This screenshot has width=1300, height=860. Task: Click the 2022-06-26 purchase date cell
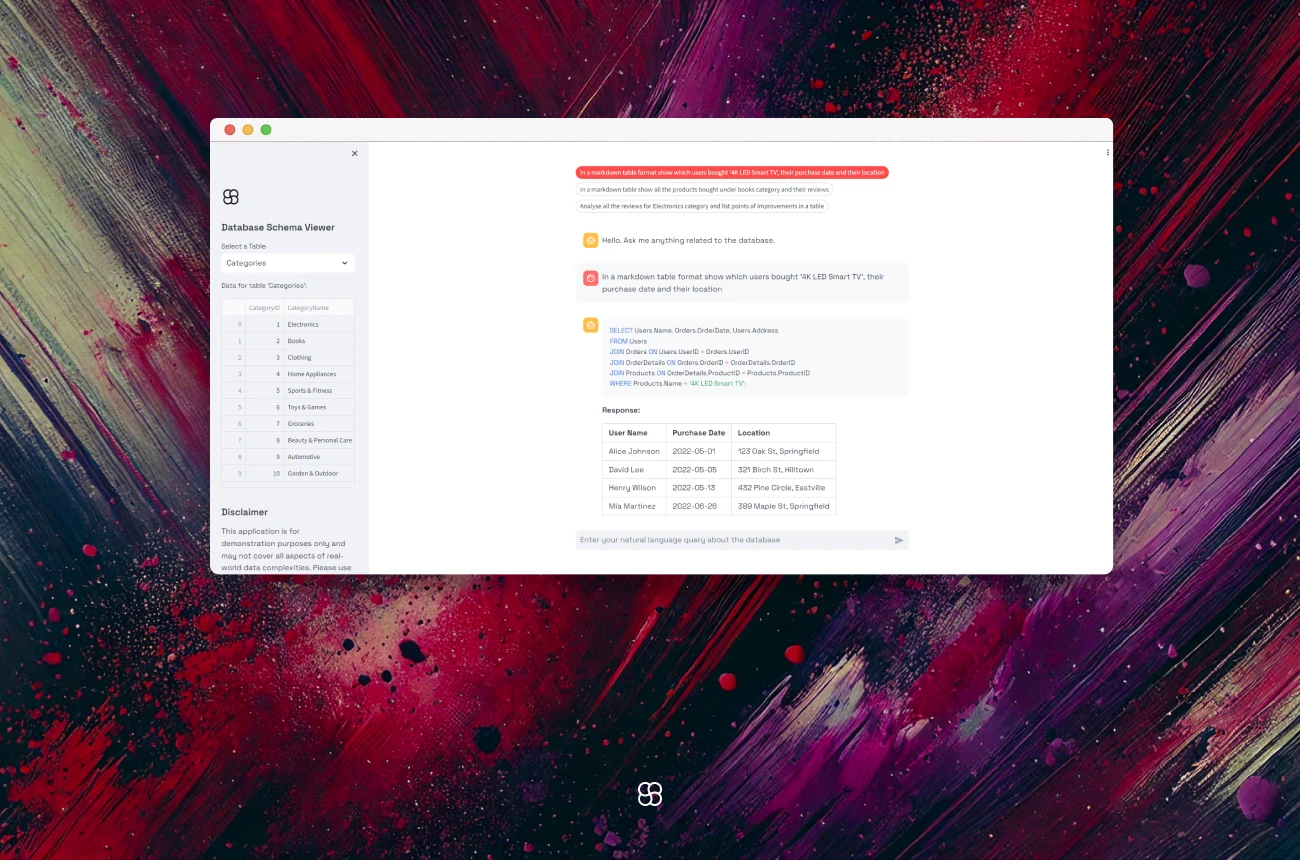[x=699, y=506]
